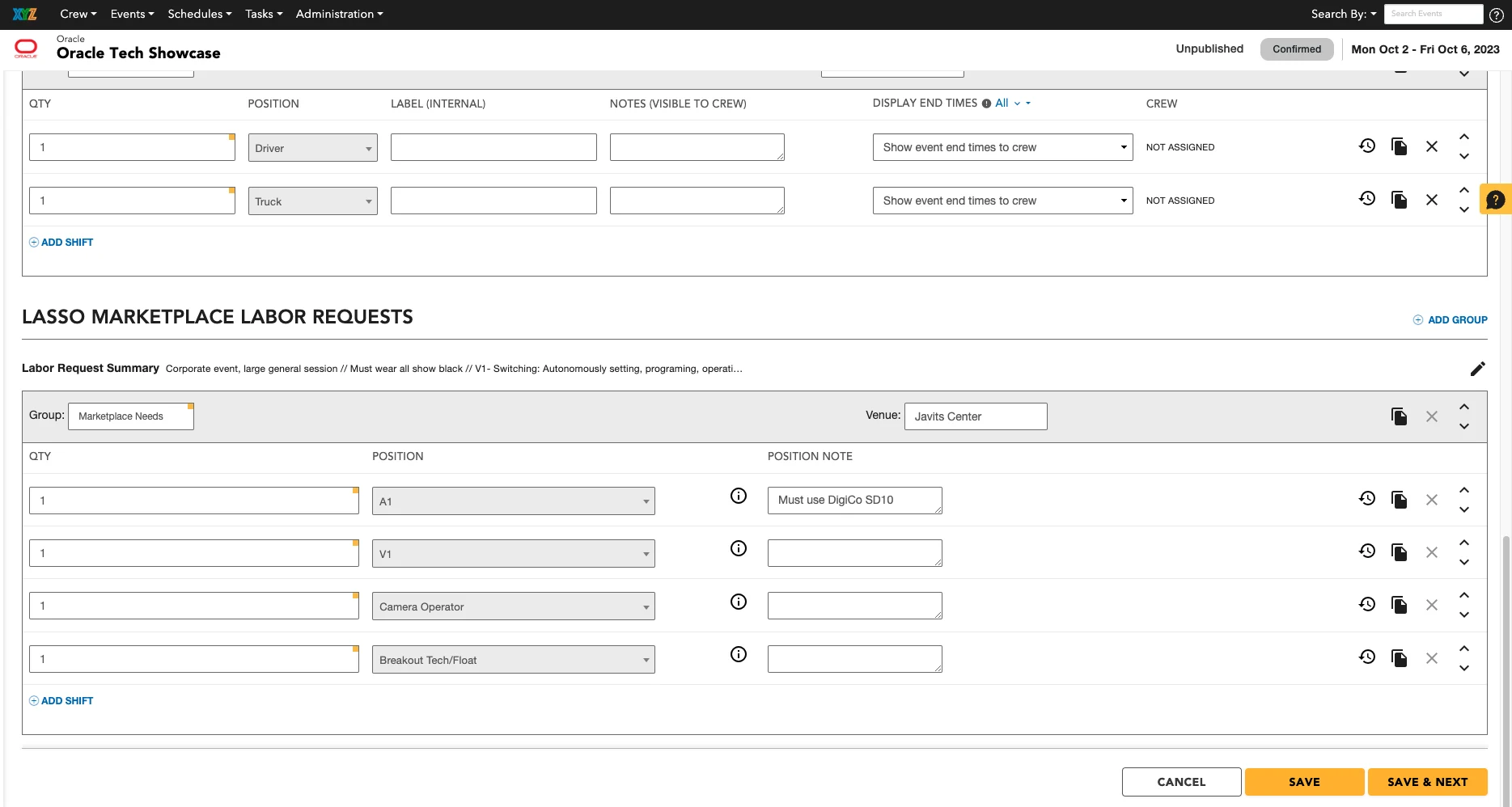Open the yellow help widget icon
Image resolution: width=1512 pixels, height=807 pixels.
point(1496,200)
